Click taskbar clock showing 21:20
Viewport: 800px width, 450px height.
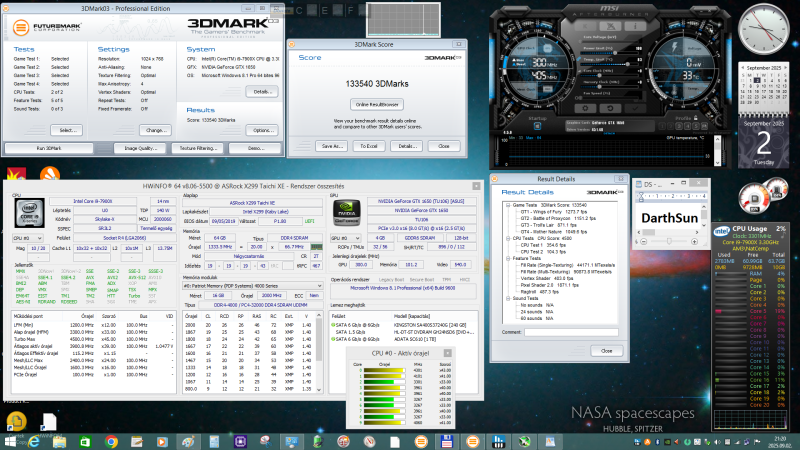780,441
